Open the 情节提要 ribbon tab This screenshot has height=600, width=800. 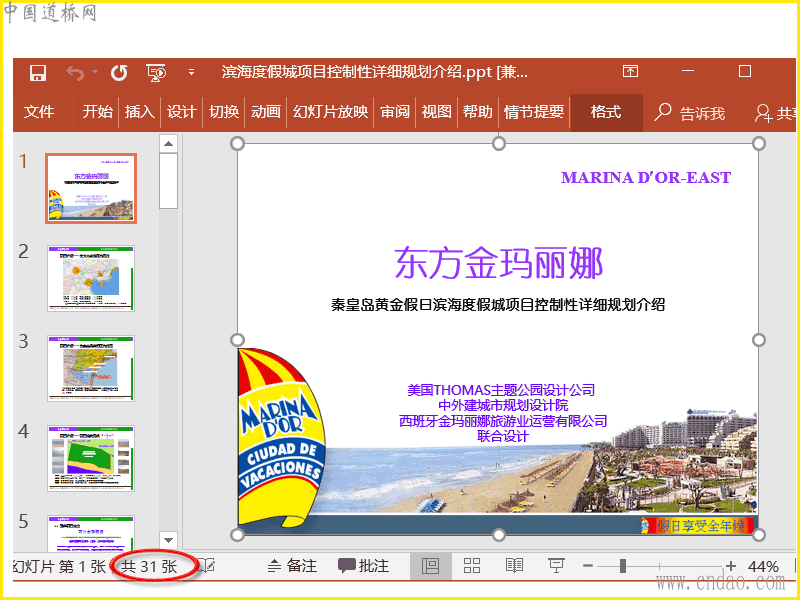[x=534, y=111]
